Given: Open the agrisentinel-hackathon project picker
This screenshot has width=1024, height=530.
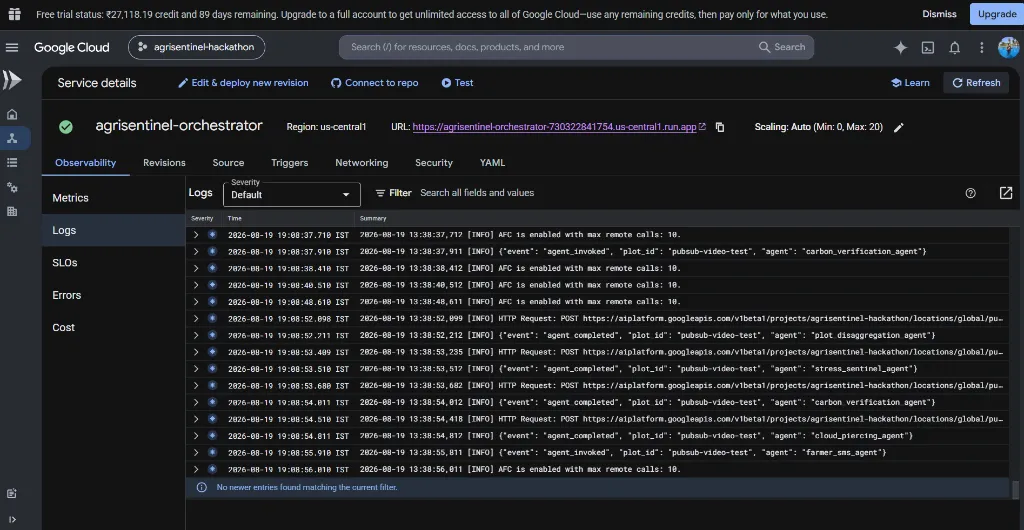Looking at the screenshot, I should (197, 47).
